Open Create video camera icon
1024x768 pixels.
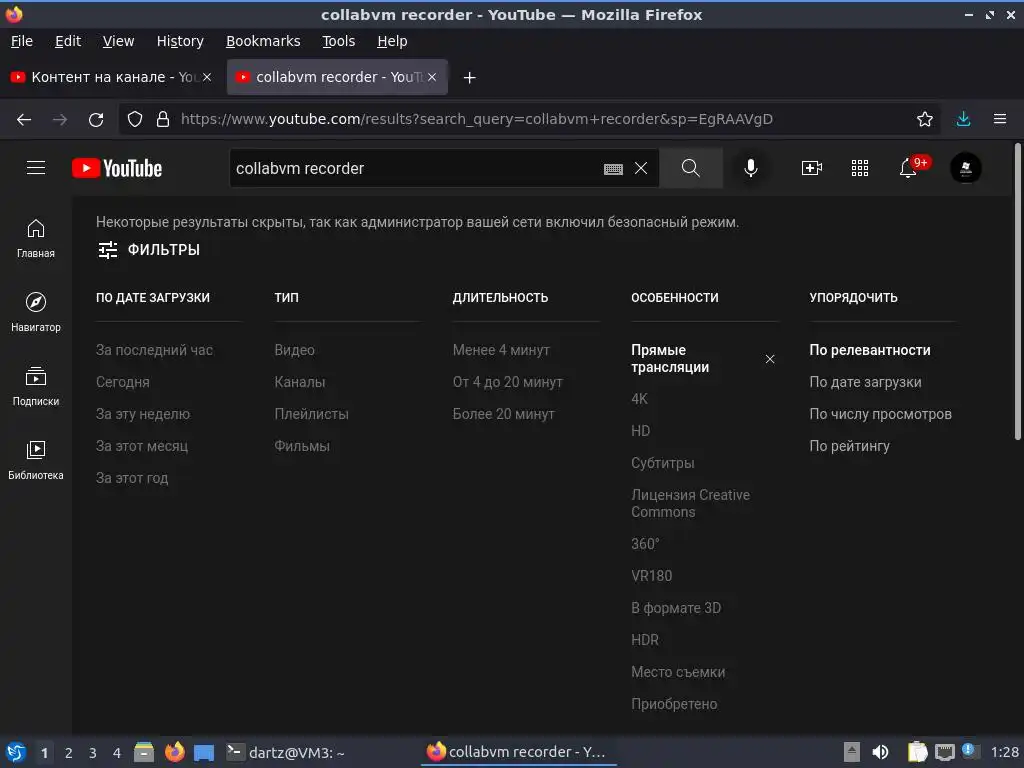click(x=812, y=168)
